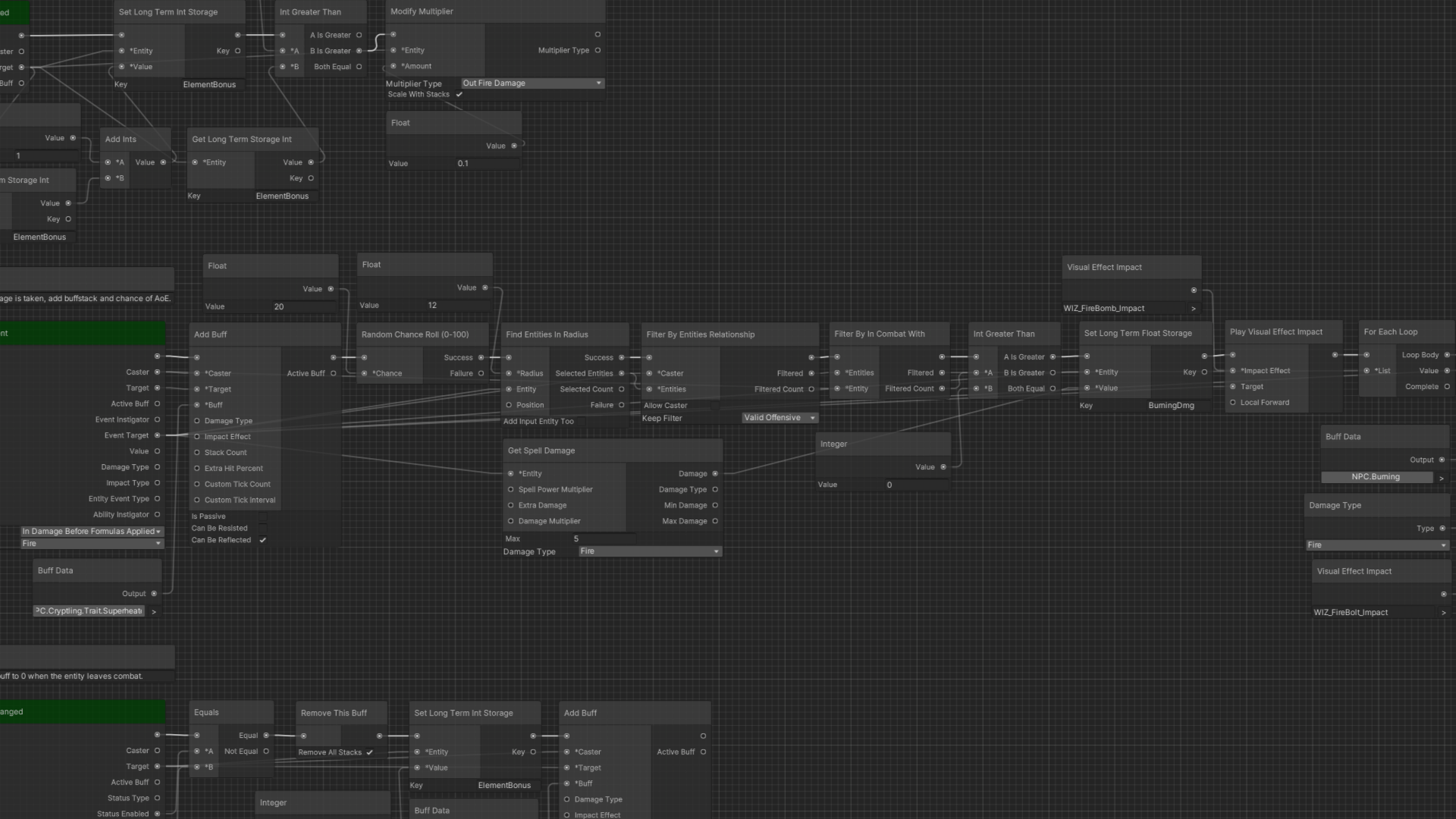Toggle the Scale With Stacks checkbox

[460, 94]
